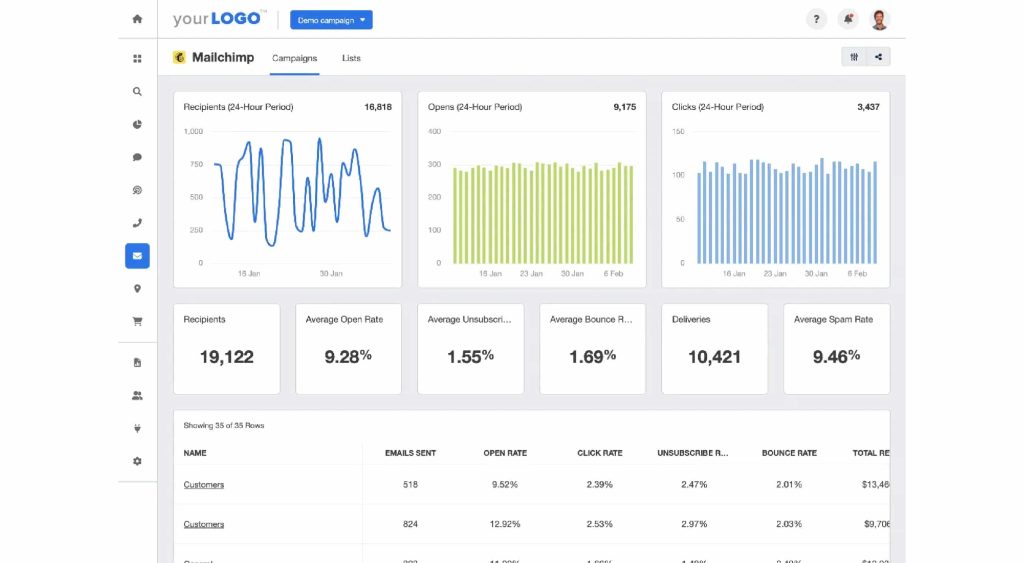Click the 2.53% click rate cell
This screenshot has height=563, width=1024.
tap(600, 524)
